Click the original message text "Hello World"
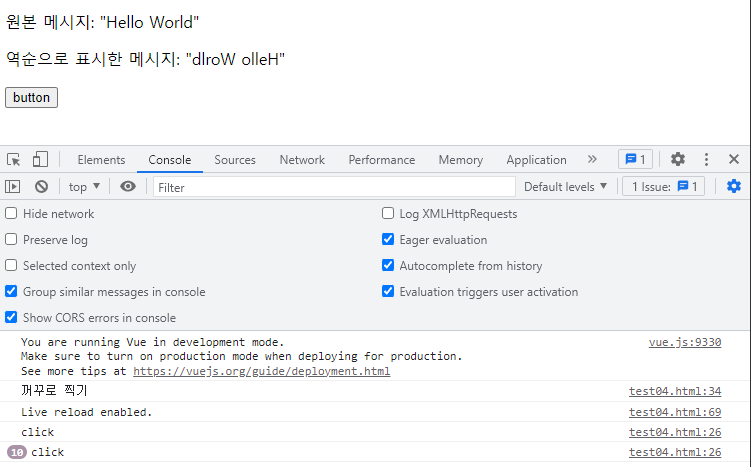Screen dimensions: 751x467 coord(149,22)
